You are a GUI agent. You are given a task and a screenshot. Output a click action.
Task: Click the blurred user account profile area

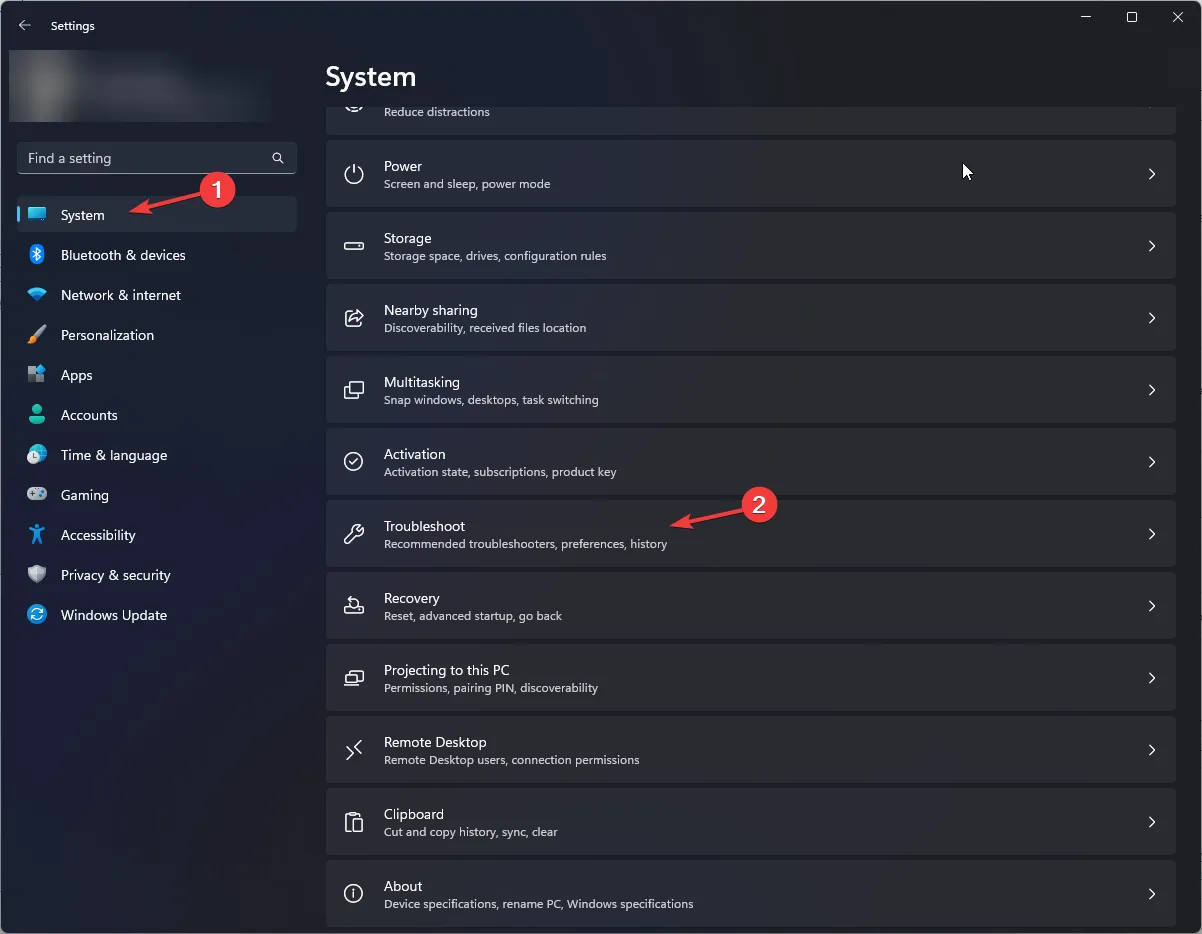[x=140, y=86]
